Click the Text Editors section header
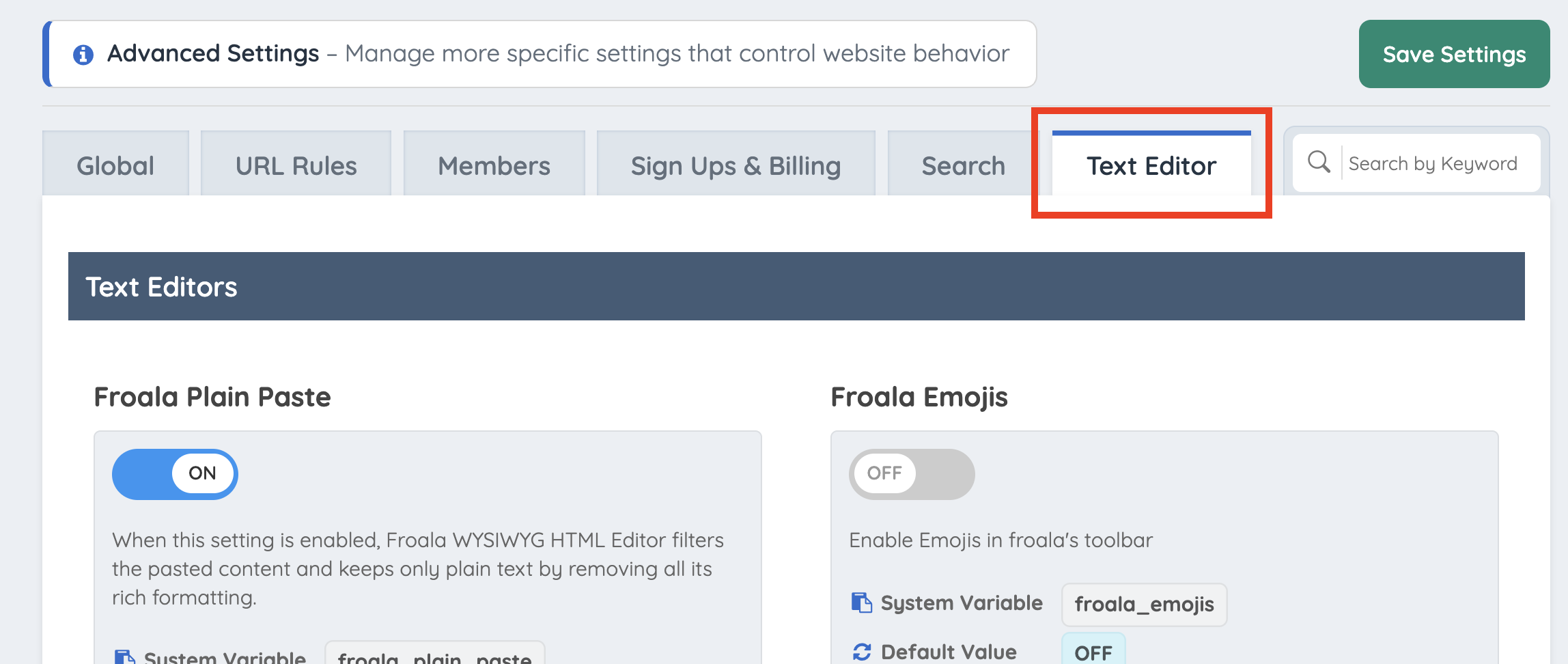 (796, 286)
